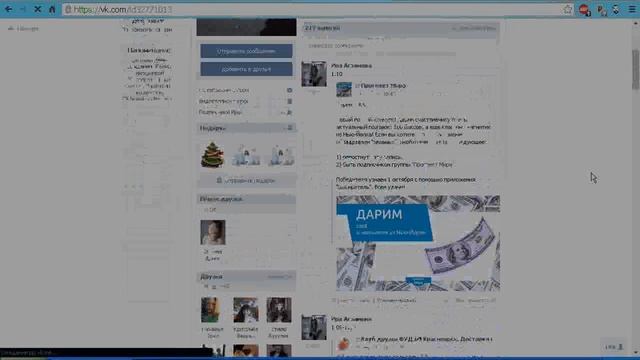Open the ДАРИМ dollar bills image
The image size is (640, 360).
[418, 243]
